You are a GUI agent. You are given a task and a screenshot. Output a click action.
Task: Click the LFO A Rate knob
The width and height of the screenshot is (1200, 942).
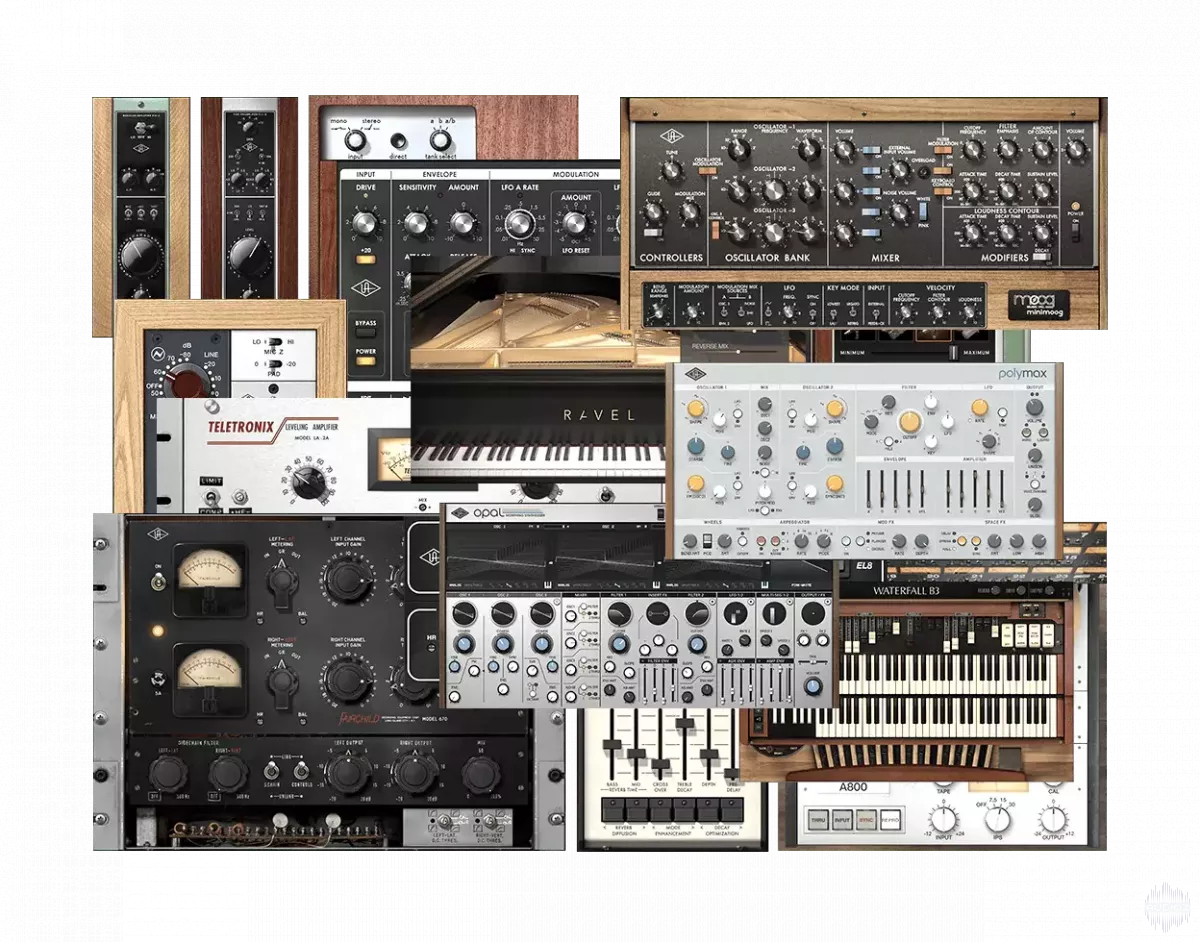pyautogui.click(x=519, y=225)
